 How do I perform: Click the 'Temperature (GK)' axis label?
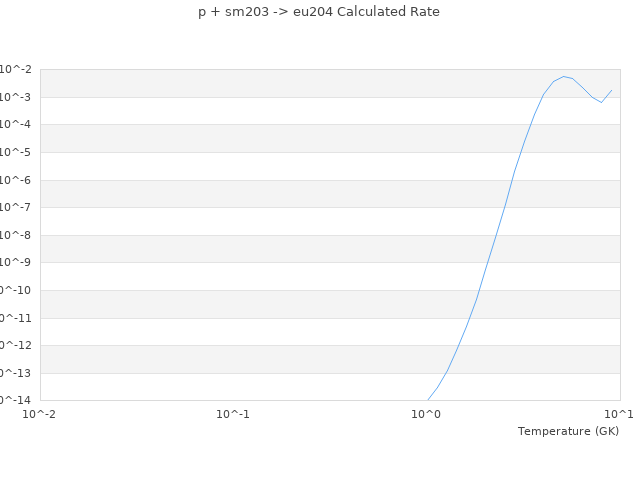tap(568, 431)
